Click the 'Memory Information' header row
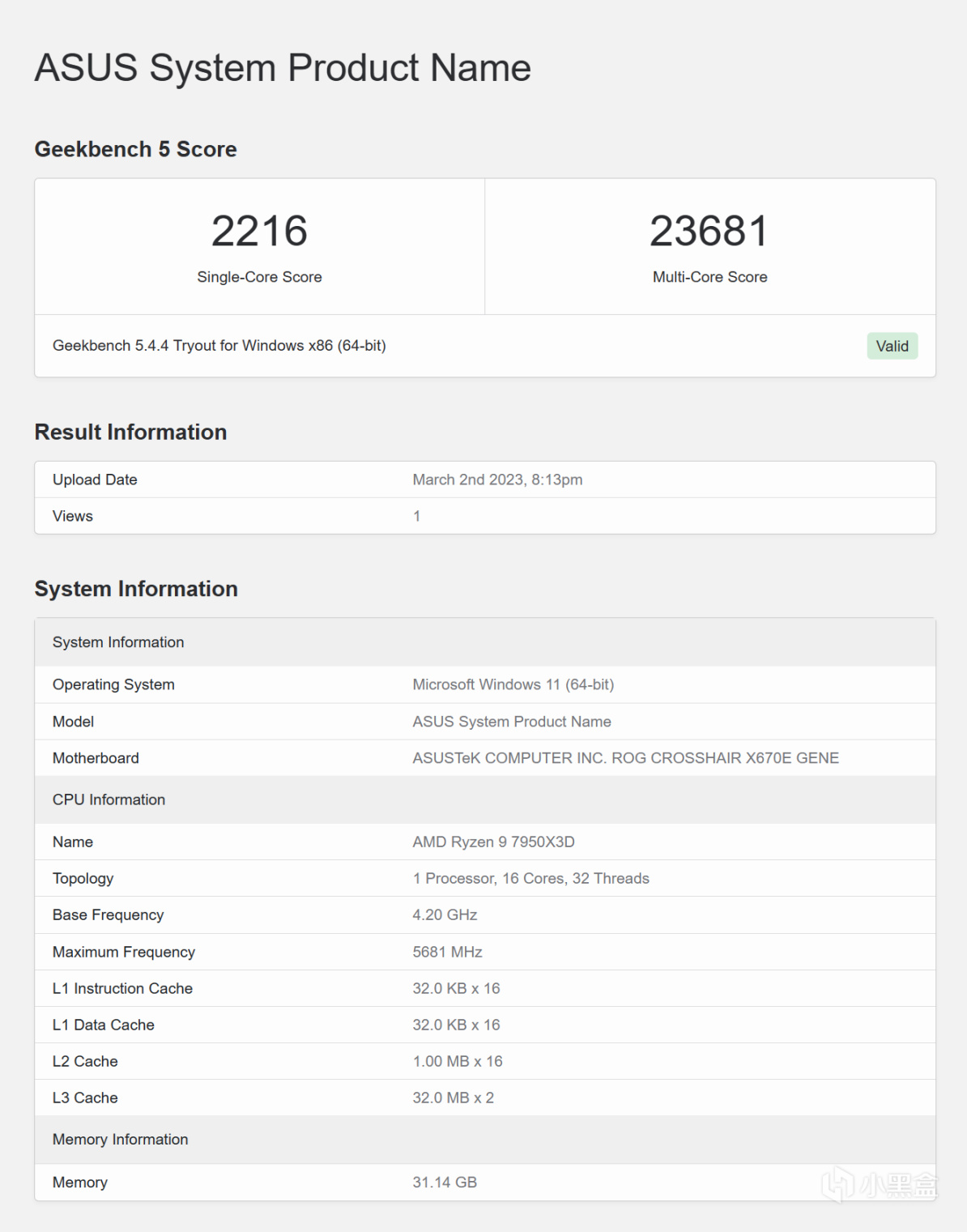 485,1140
